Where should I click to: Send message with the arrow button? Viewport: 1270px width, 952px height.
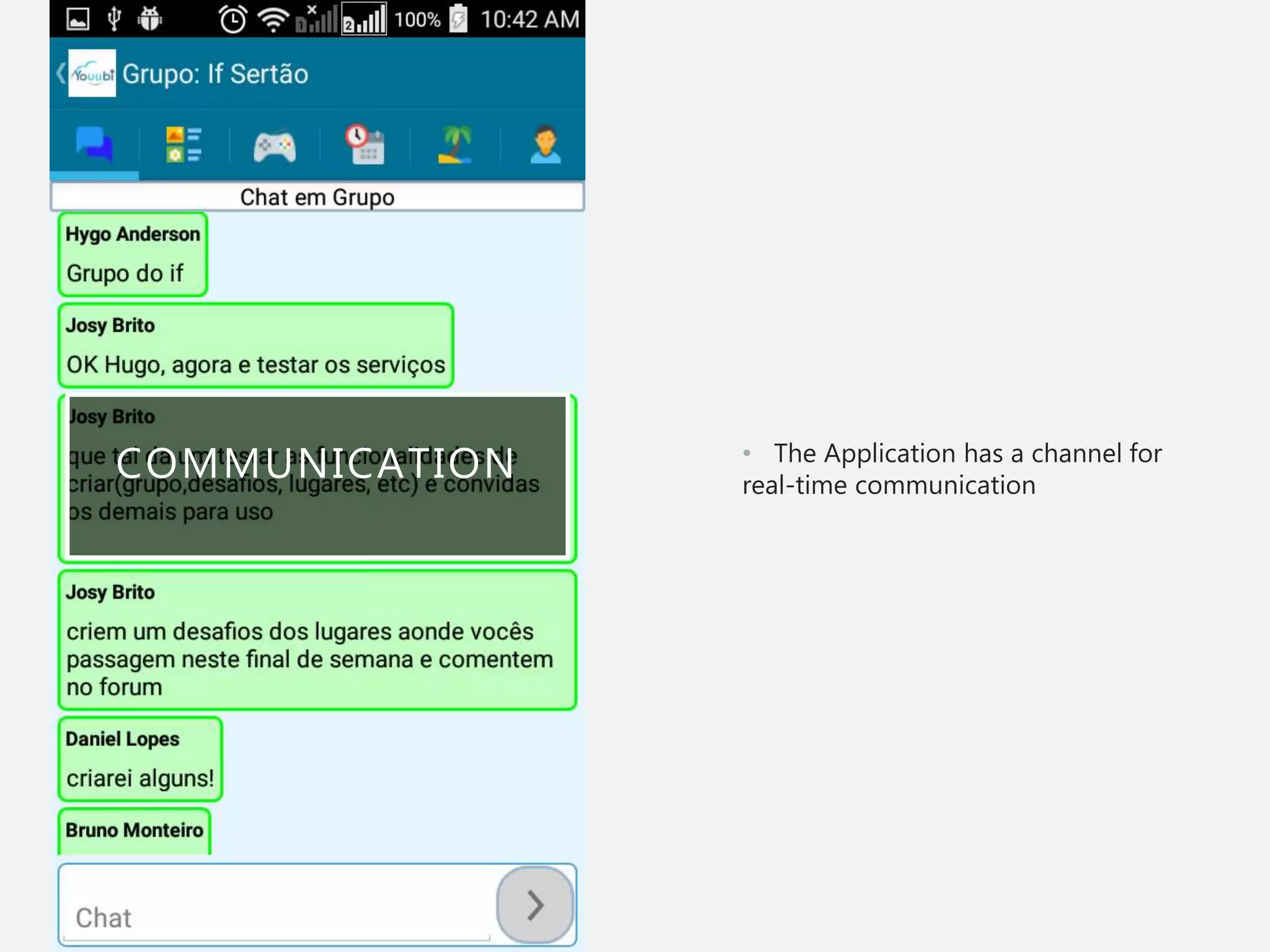535,905
